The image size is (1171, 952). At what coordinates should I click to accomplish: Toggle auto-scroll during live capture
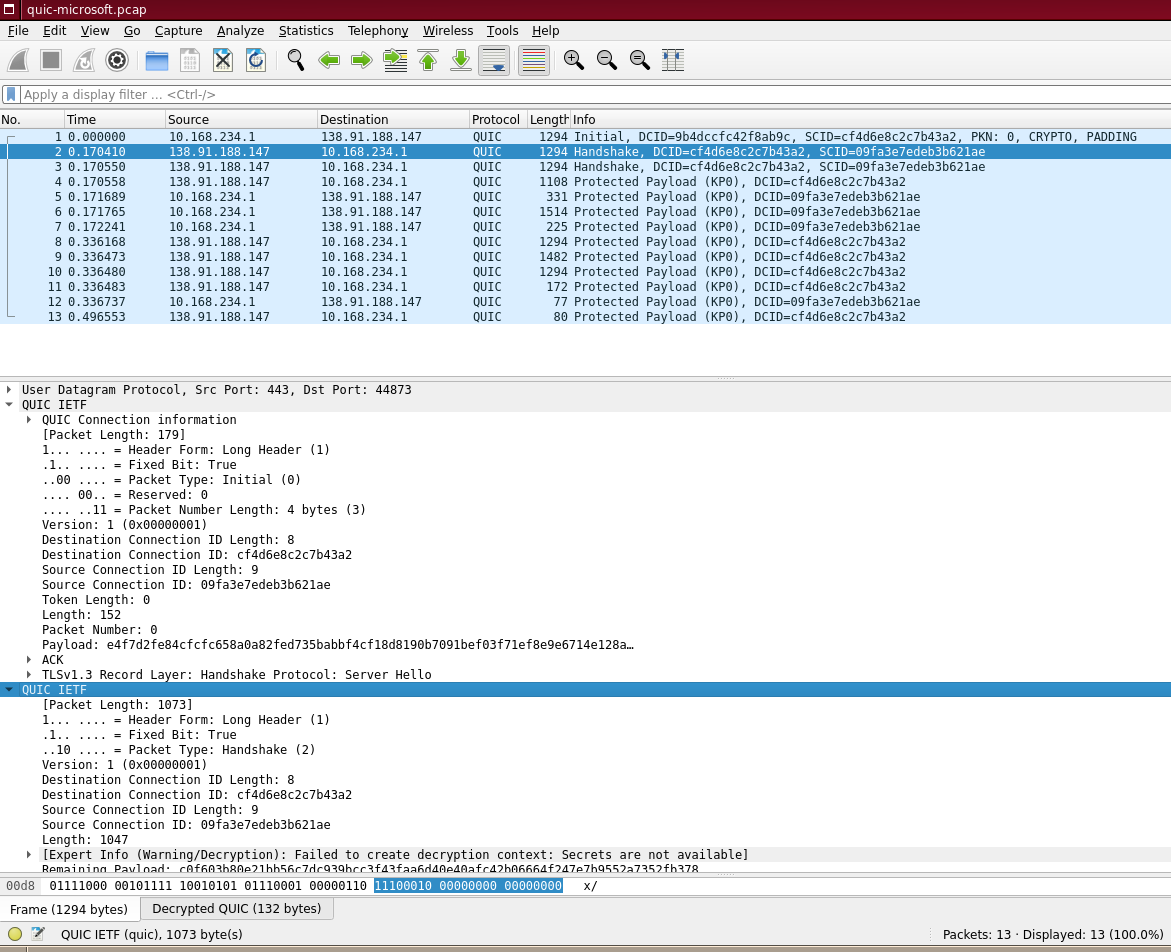click(494, 60)
